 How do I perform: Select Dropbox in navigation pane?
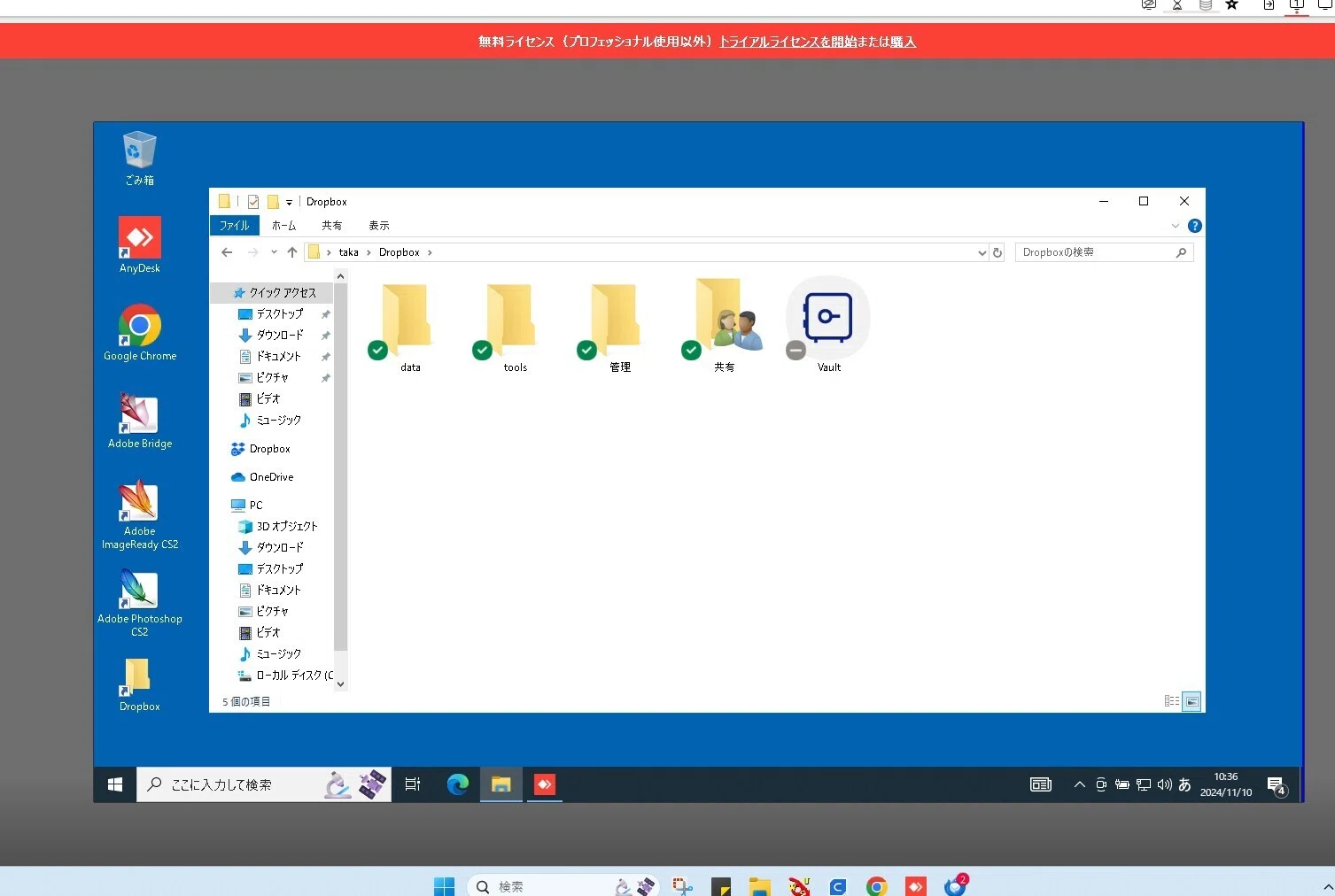tap(260, 449)
